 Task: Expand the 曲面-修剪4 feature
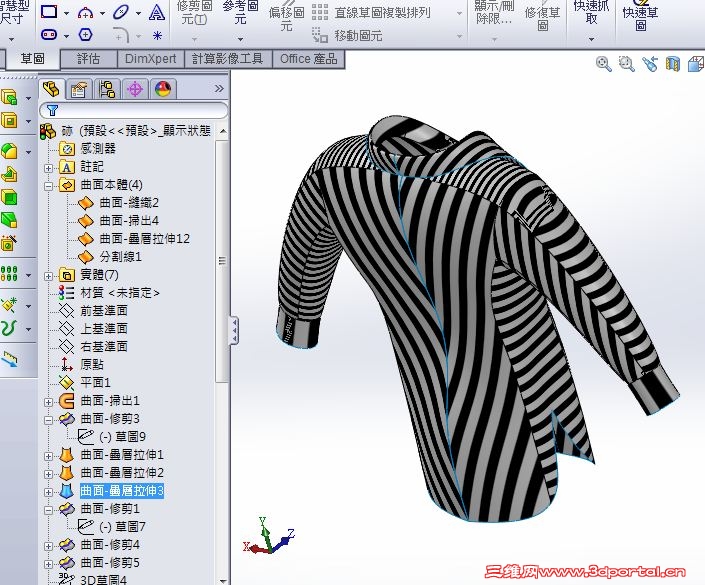pos(49,546)
